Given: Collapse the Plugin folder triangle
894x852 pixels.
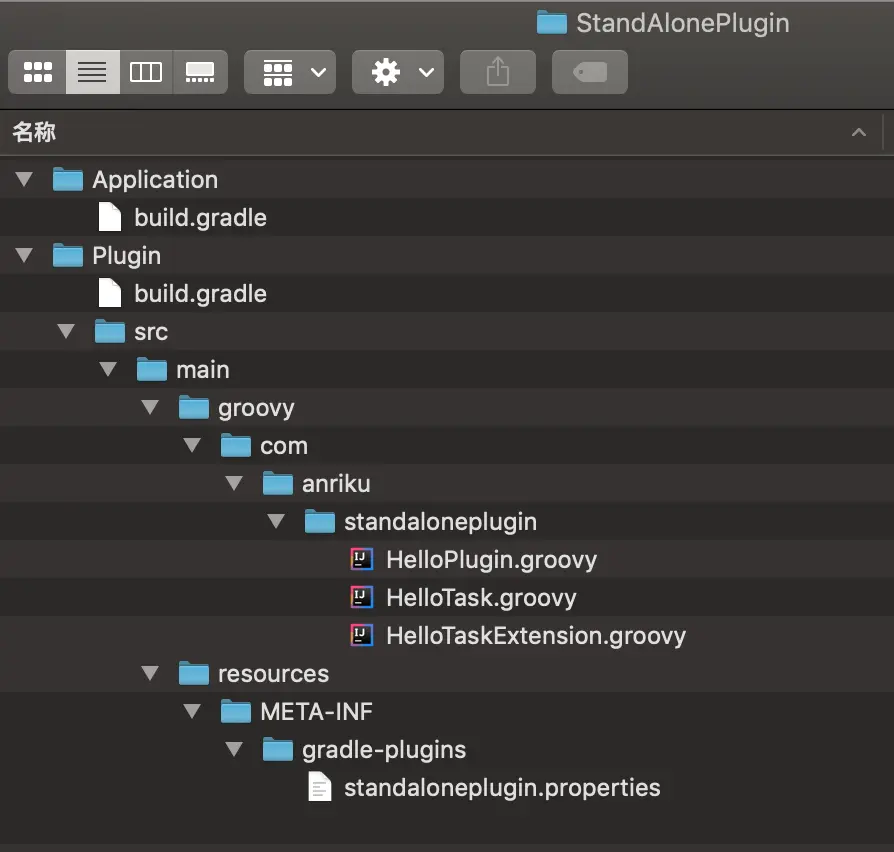Looking at the screenshot, I should tap(24, 255).
